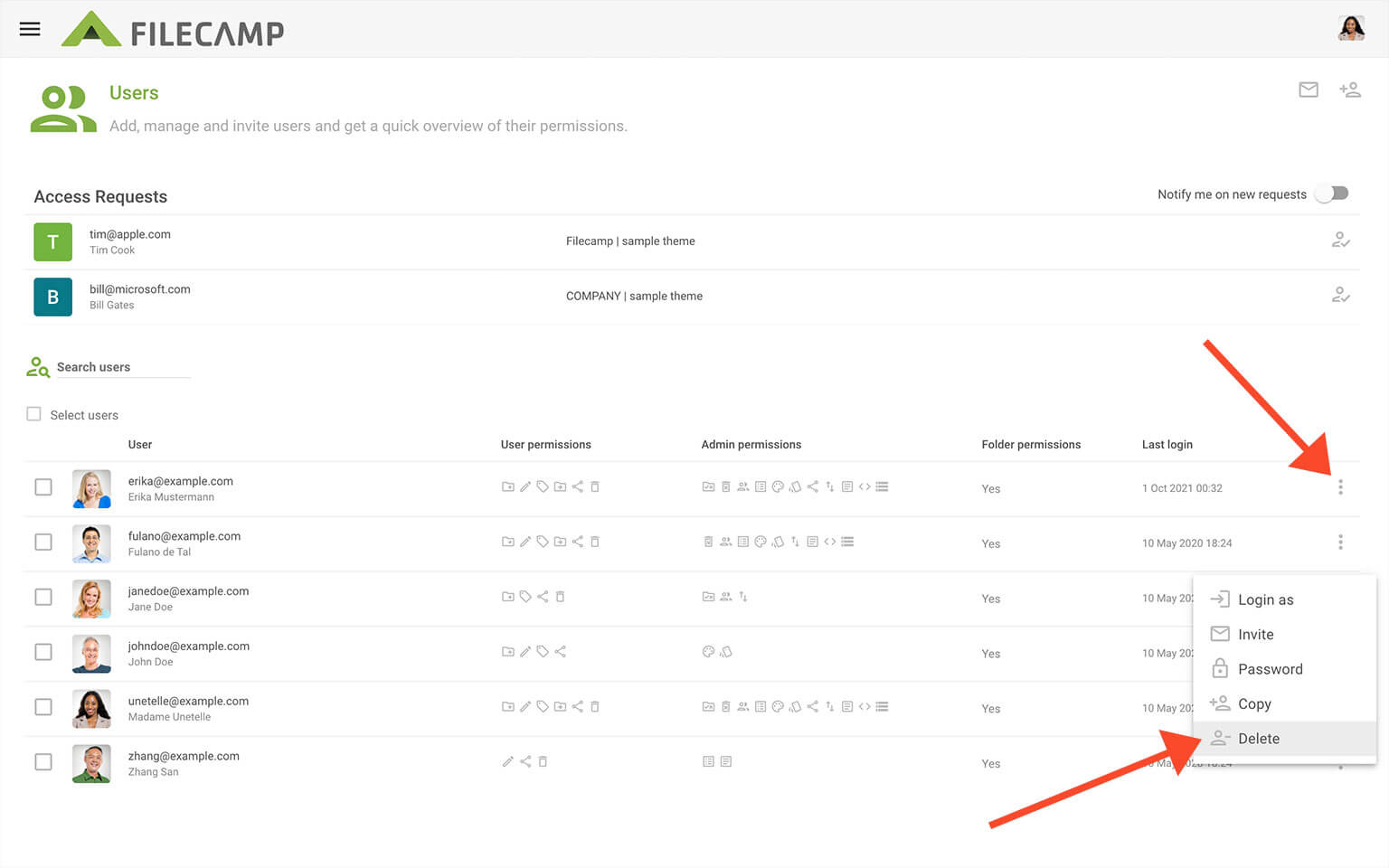Screen dimensions: 1389x868
Task: Click into the Search users field
Action: pos(122,367)
